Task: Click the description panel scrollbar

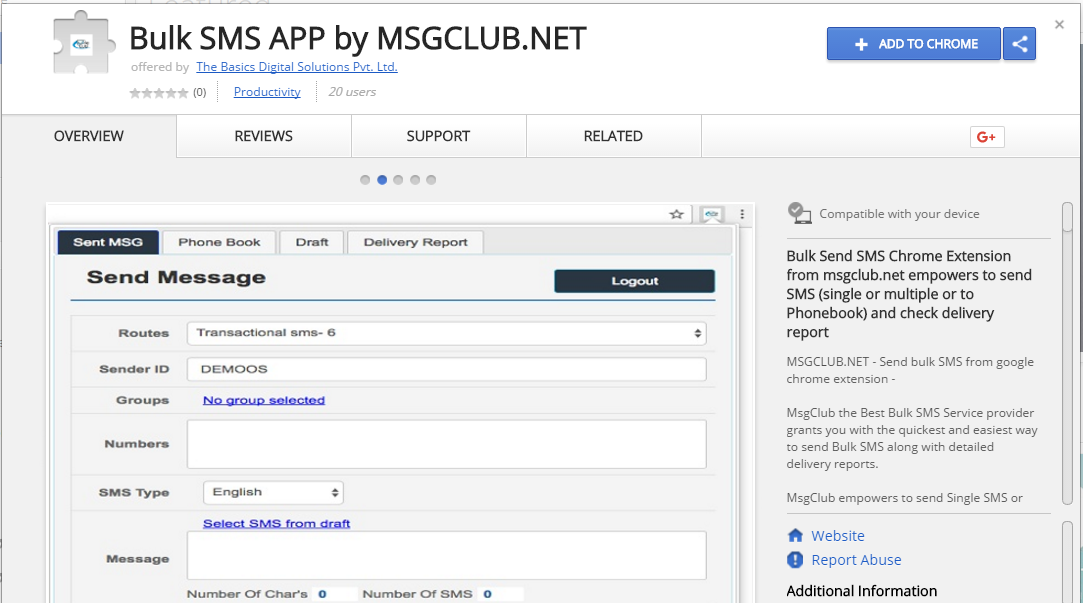Action: 1068,354
